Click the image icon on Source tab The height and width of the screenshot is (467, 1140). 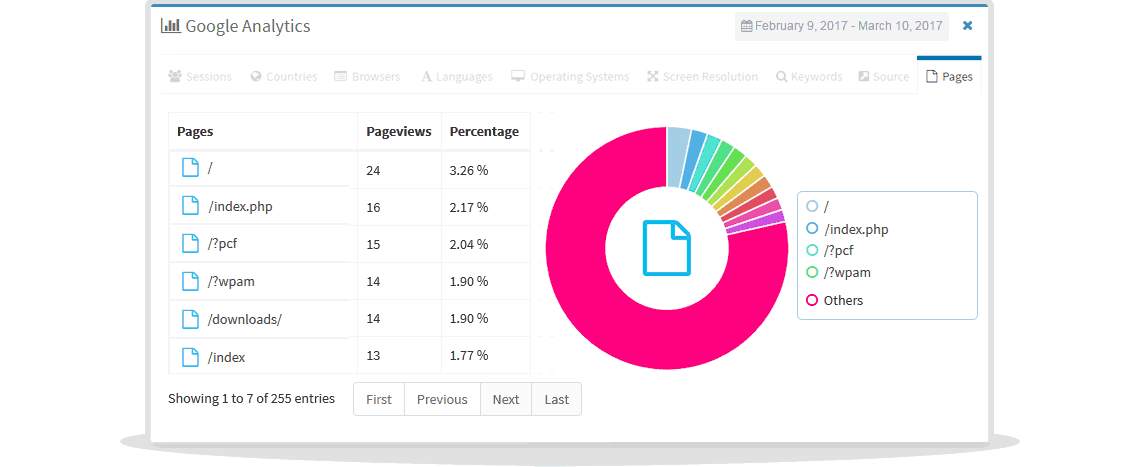(864, 76)
